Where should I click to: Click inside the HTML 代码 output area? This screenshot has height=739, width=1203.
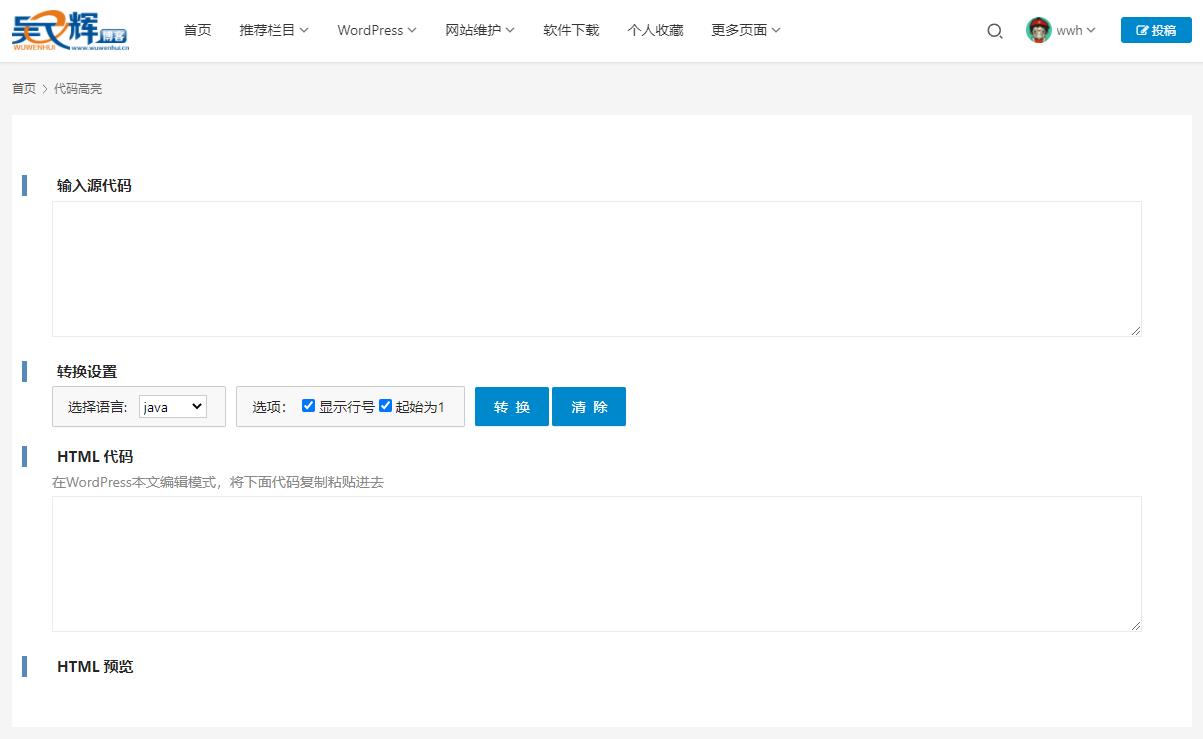pos(596,563)
